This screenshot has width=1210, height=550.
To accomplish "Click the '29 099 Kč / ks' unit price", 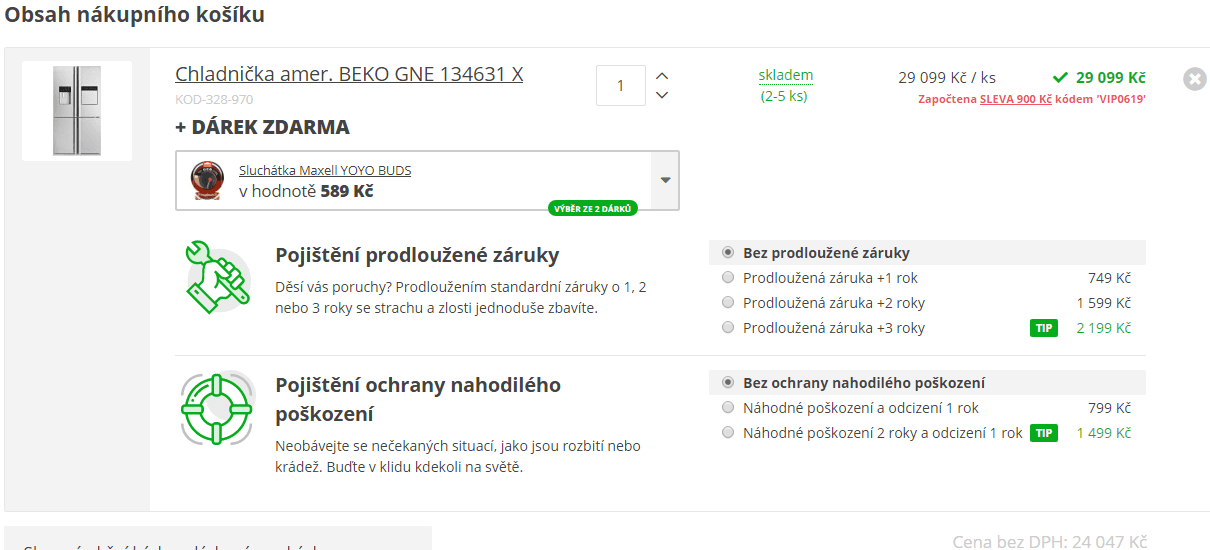I will click(947, 77).
